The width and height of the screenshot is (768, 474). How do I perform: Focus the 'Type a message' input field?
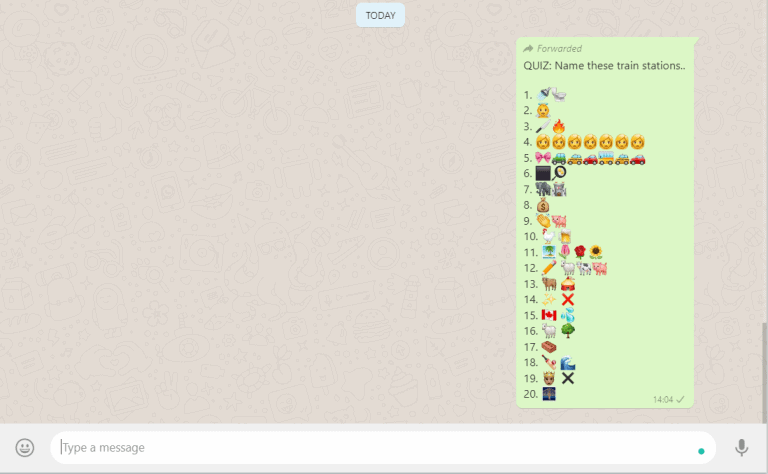click(380, 448)
